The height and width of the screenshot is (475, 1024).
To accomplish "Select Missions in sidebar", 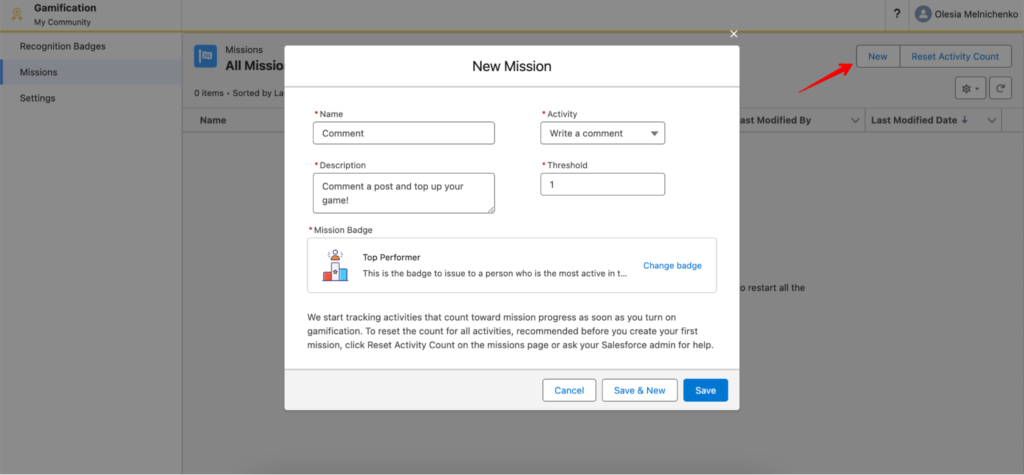I will tap(91, 72).
